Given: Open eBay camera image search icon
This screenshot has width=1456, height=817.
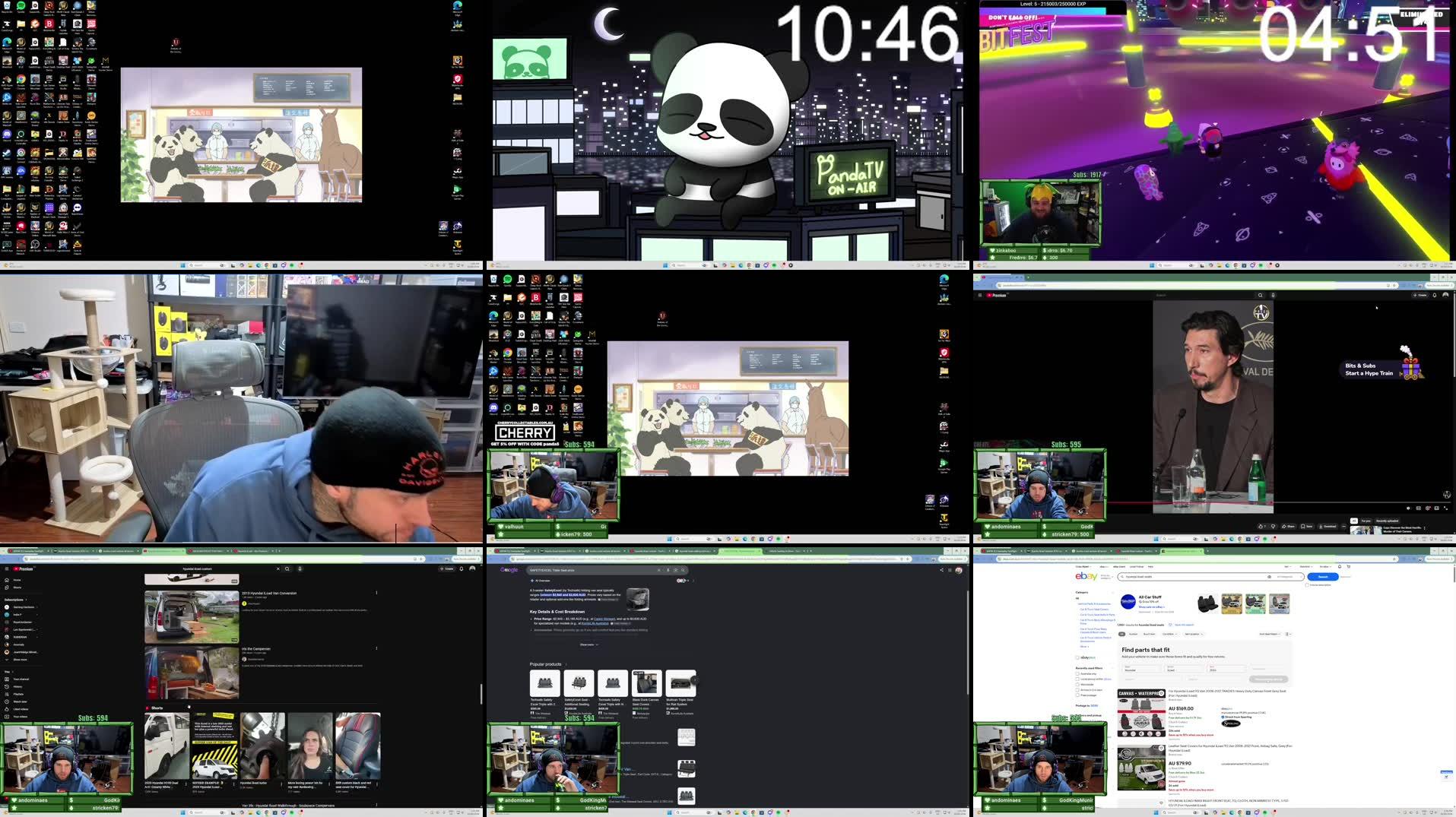Looking at the screenshot, I should (1269, 577).
